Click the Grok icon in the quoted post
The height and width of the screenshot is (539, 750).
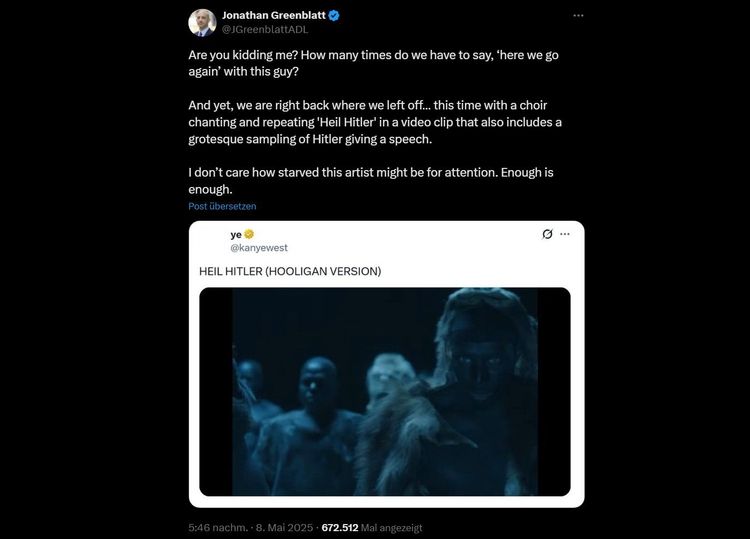pyautogui.click(x=547, y=234)
